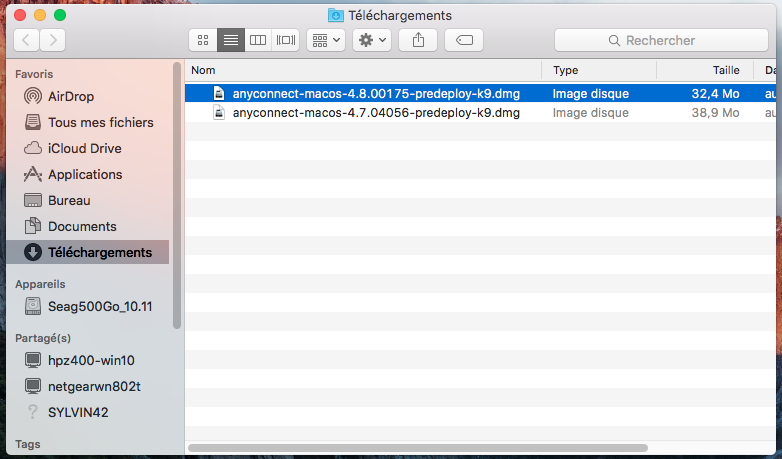Select Seag500Go_10.11 drive in sidebar
Image resolution: width=782 pixels, height=459 pixels.
pyautogui.click(x=99, y=308)
